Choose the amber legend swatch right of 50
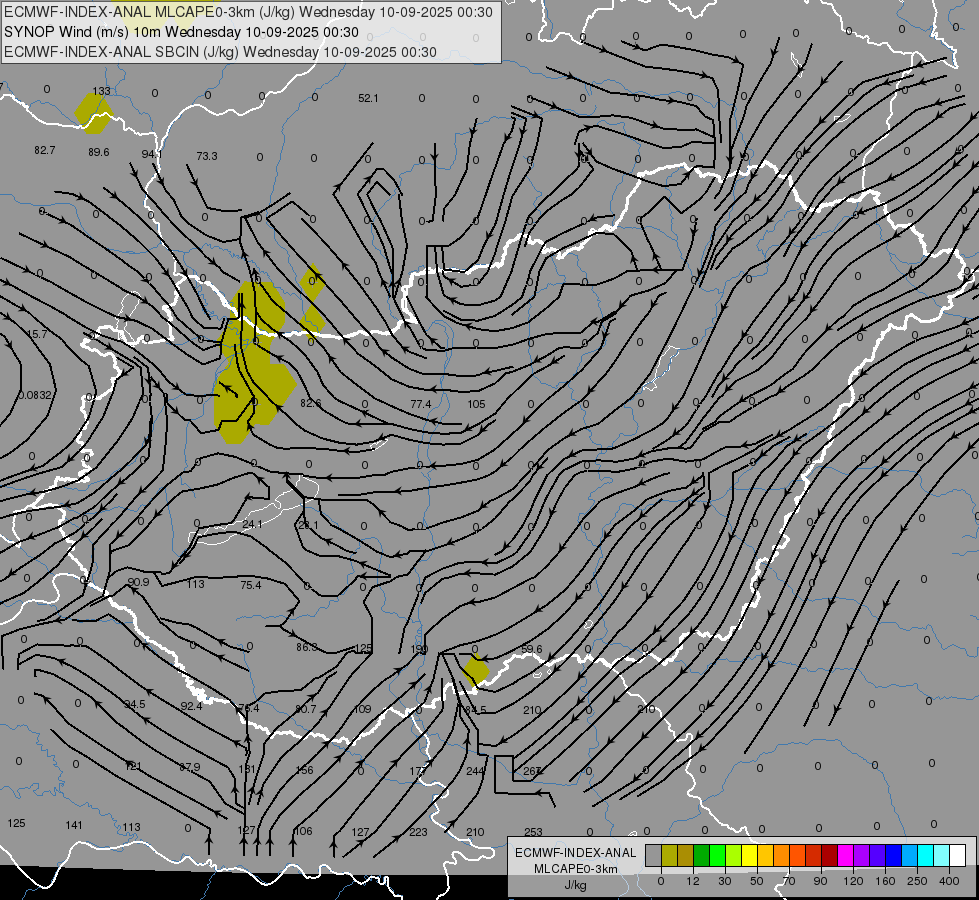 765,855
